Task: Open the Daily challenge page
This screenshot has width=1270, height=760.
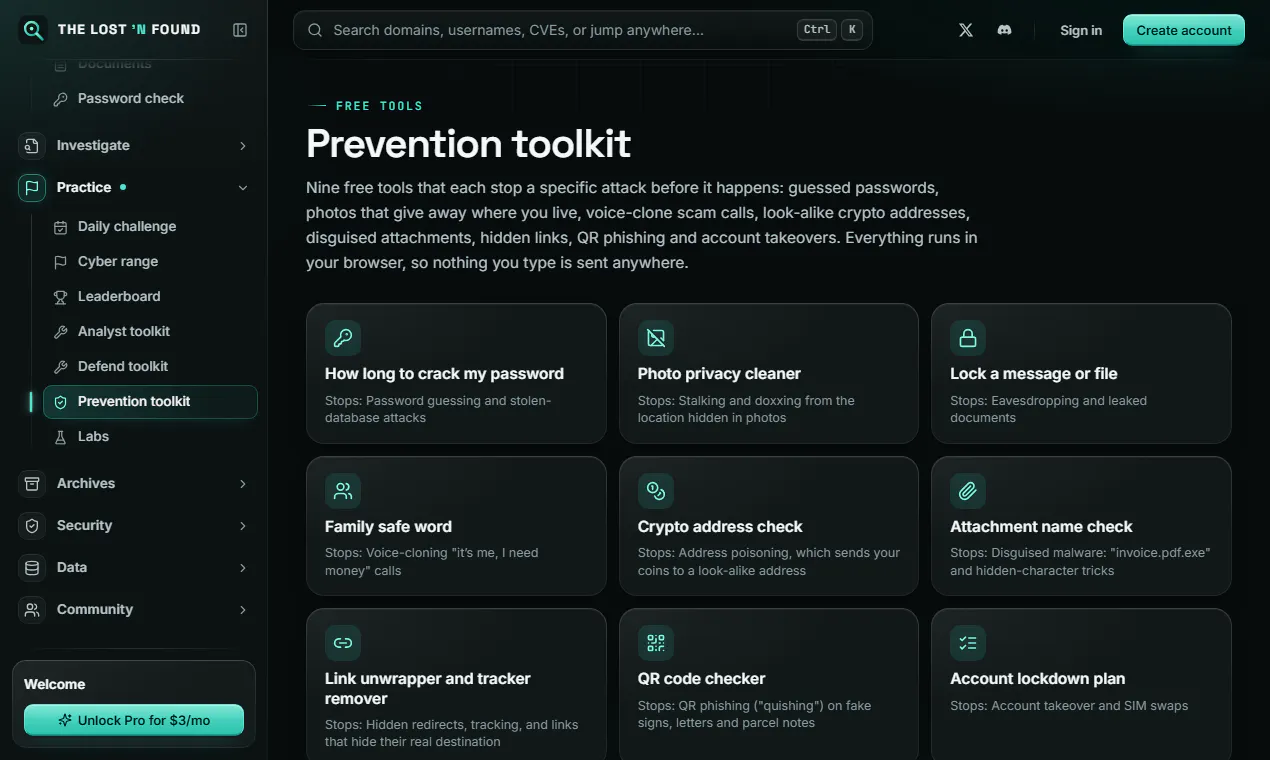Action: [x=150, y=227]
